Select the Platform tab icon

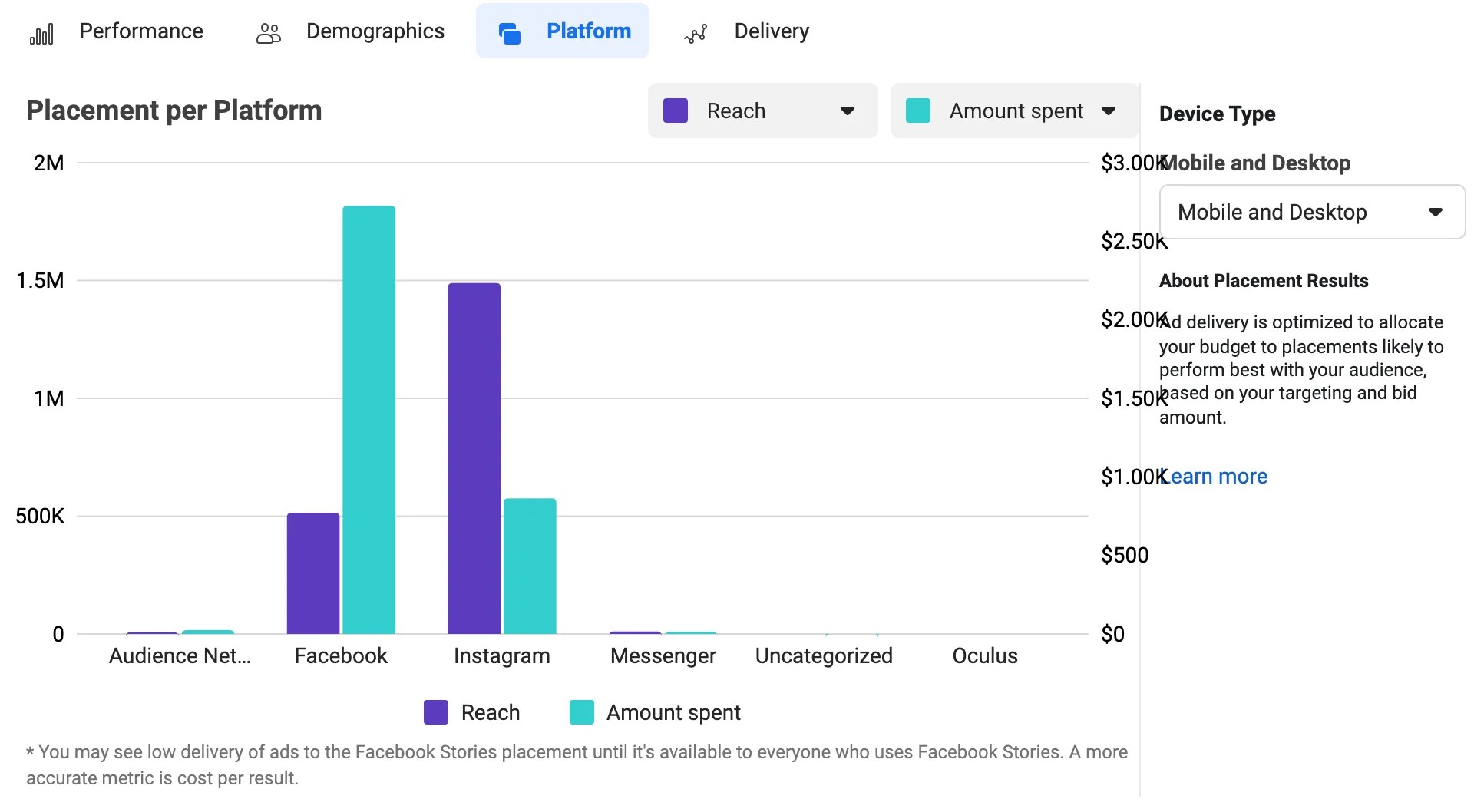pyautogui.click(x=509, y=32)
